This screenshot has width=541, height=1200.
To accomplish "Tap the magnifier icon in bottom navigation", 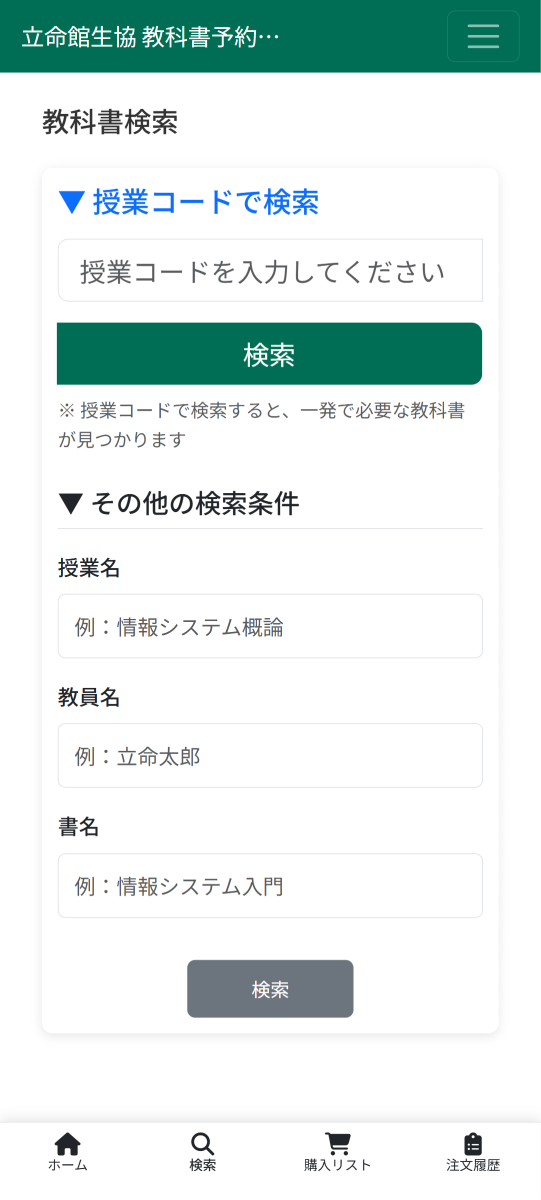I will point(203,1144).
